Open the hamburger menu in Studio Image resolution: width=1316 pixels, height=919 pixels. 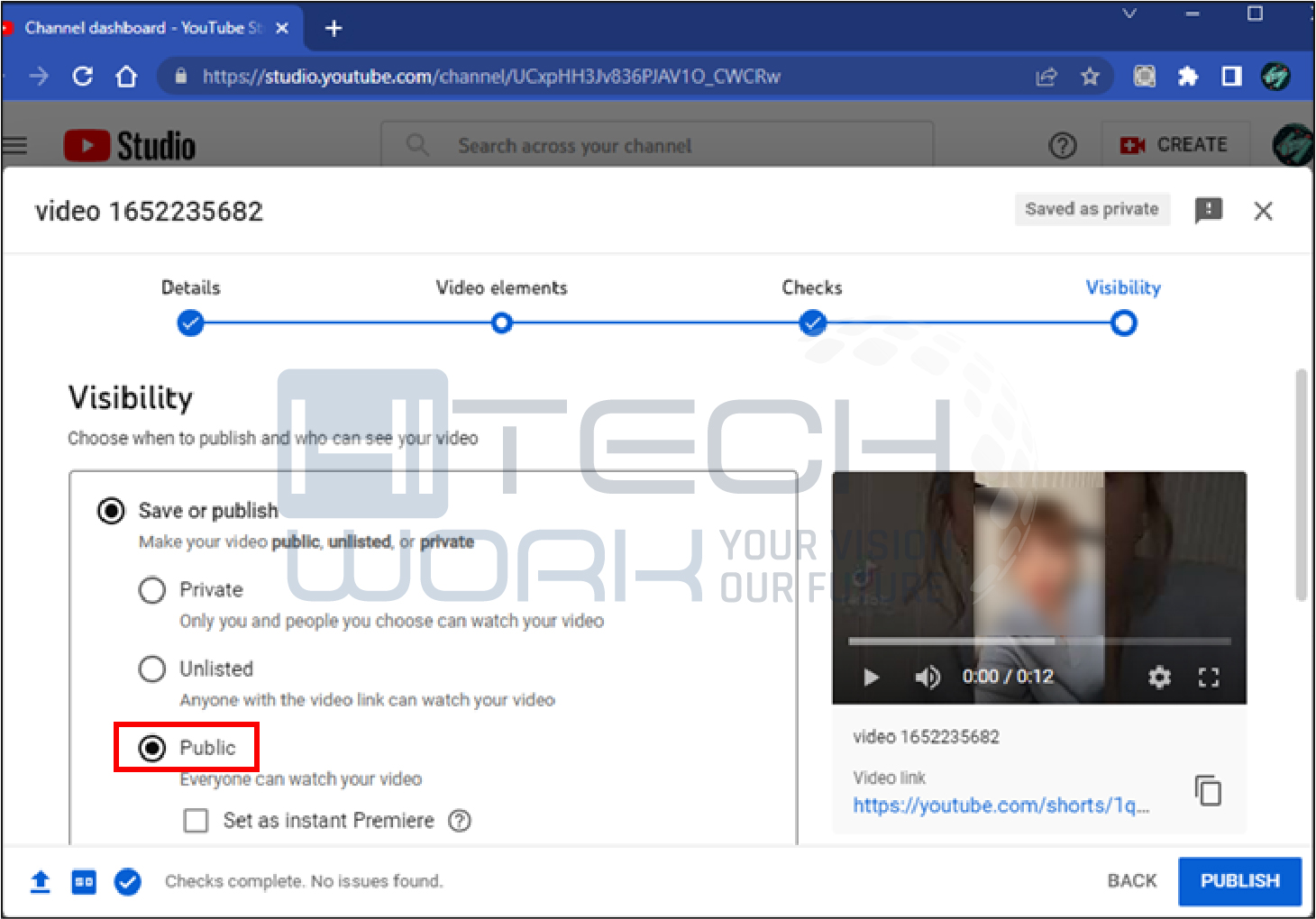coord(14,145)
